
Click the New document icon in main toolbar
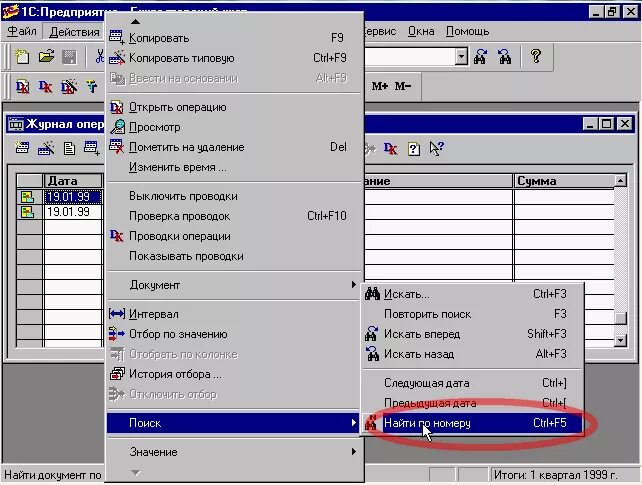pyautogui.click(x=22, y=56)
